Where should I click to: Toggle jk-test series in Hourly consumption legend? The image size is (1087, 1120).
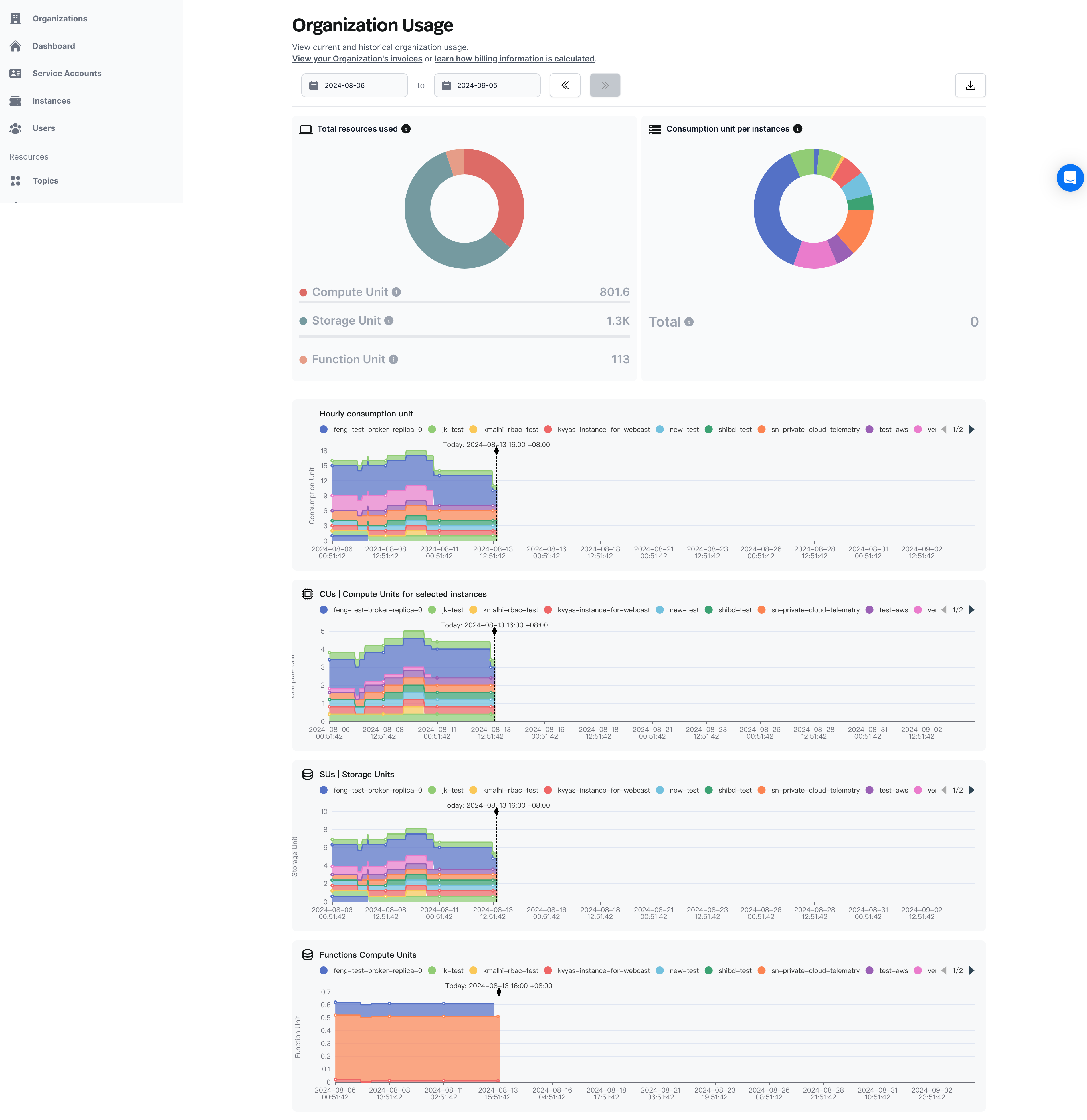point(452,430)
